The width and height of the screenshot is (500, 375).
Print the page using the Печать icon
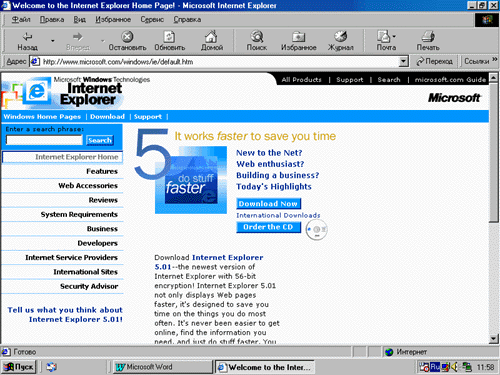point(428,36)
